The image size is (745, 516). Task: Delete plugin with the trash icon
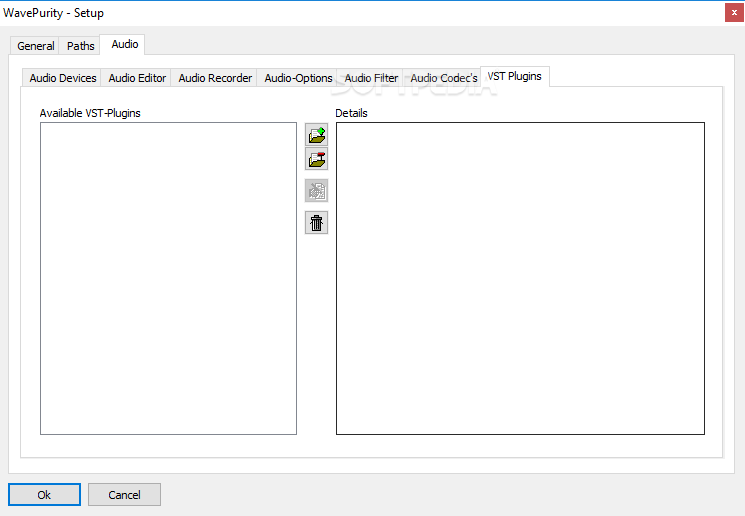[316, 222]
